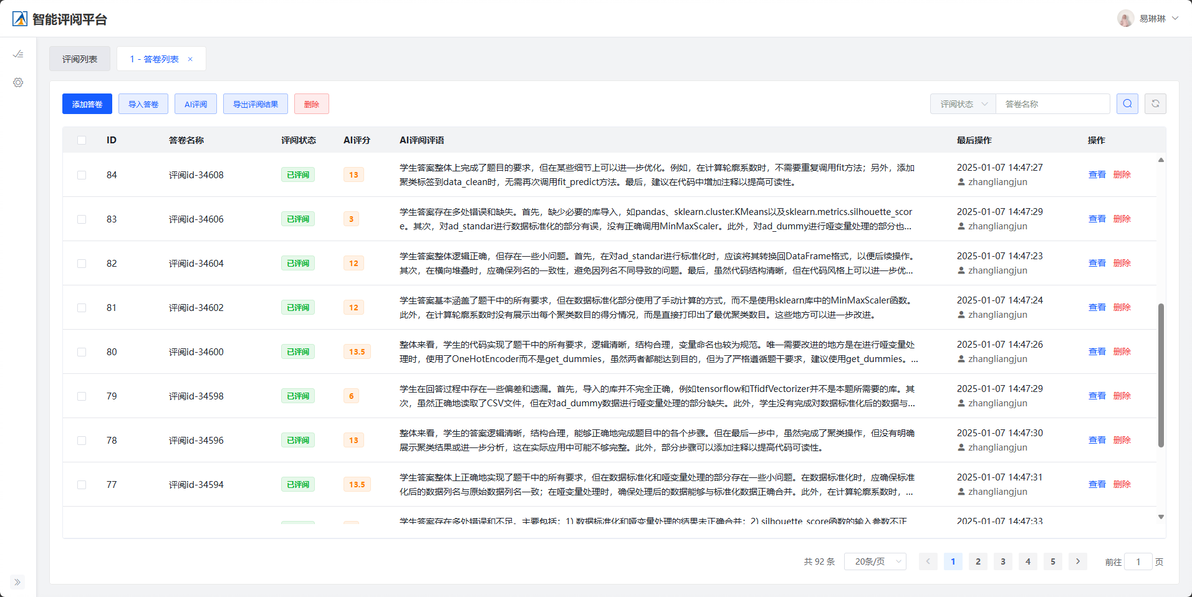Open the 20条/页 page size dropdown
1192x597 pixels.
click(x=875, y=561)
